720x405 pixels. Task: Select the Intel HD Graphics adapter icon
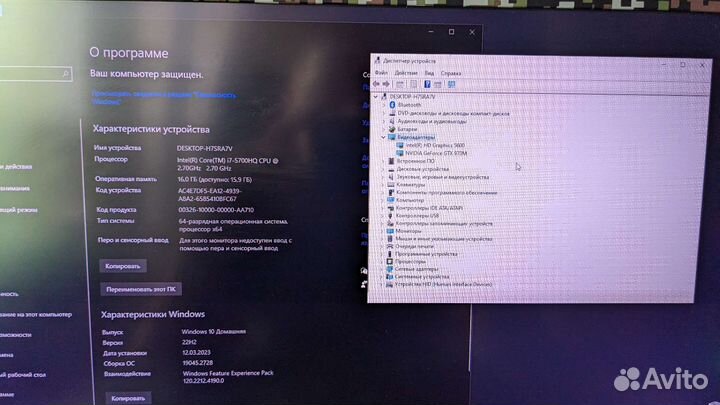pyautogui.click(x=400, y=145)
